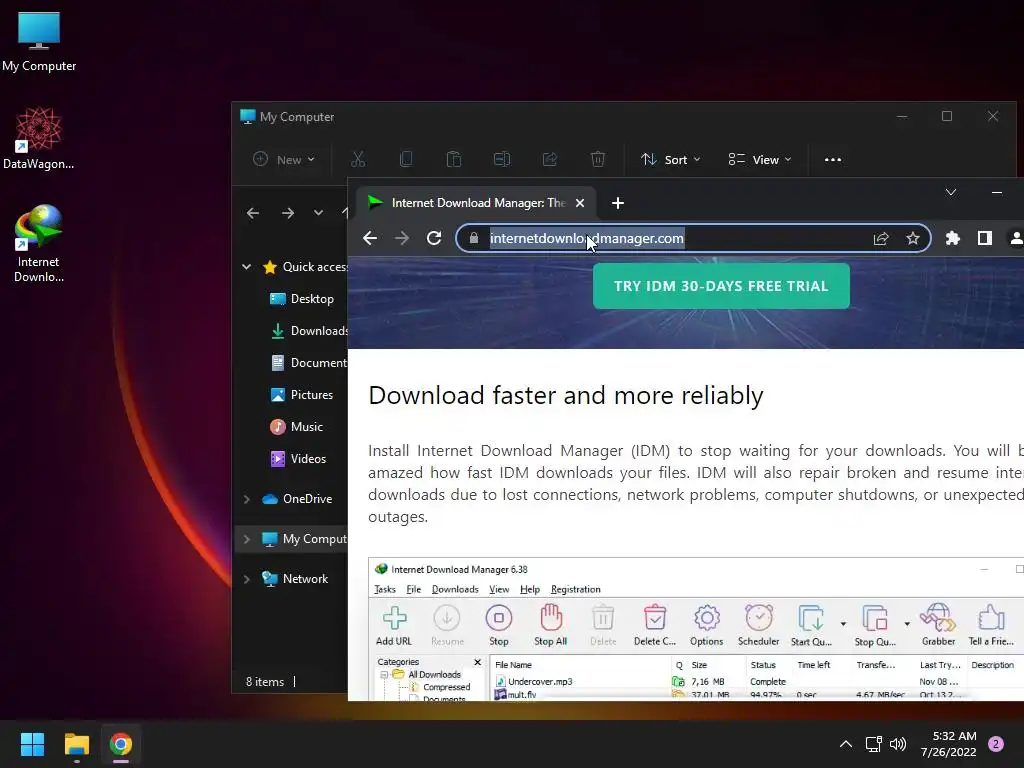This screenshot has width=1024, height=768.
Task: Open volume control tray icon
Action: [x=898, y=744]
